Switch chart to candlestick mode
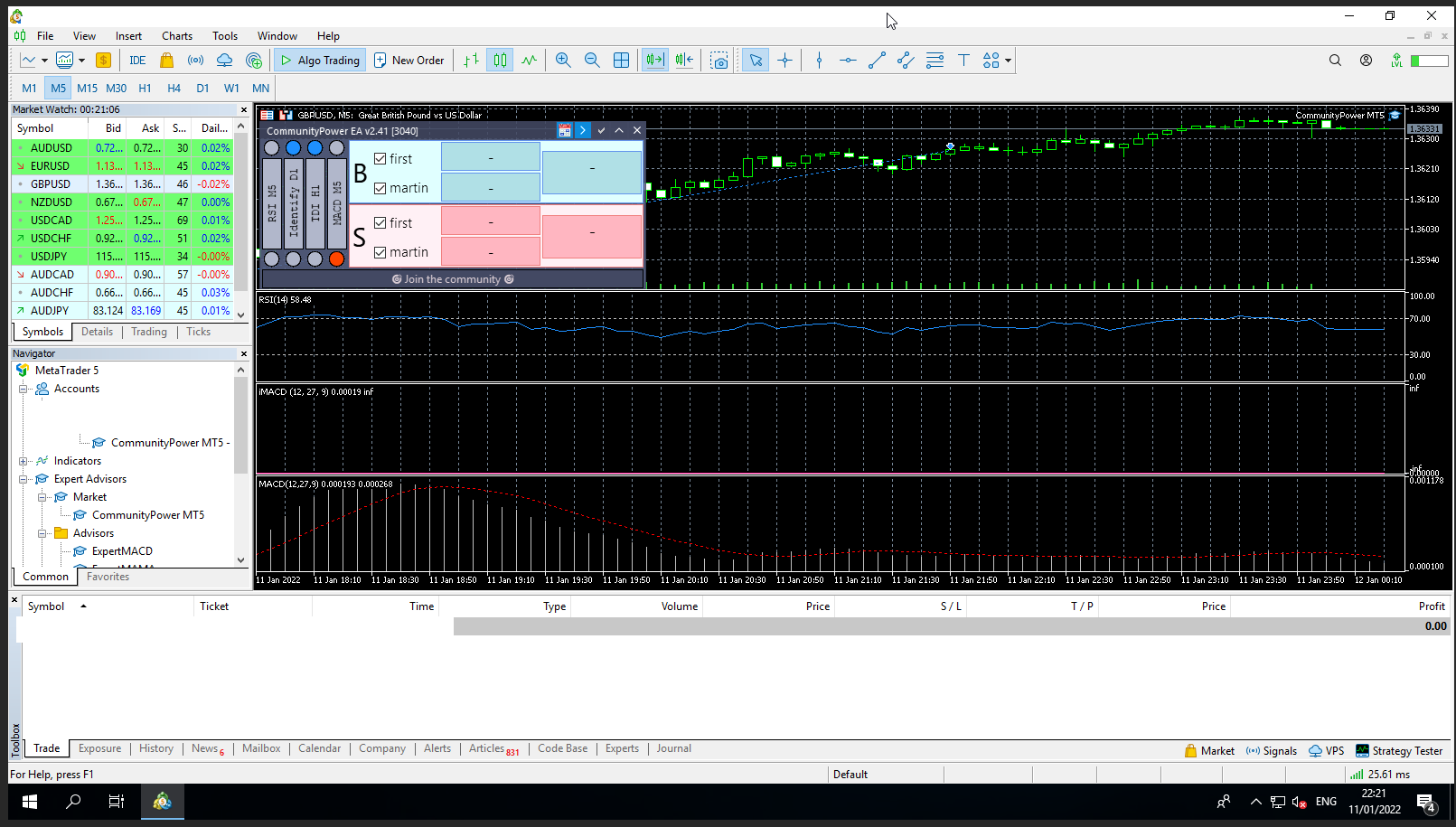1456x827 pixels. [500, 60]
